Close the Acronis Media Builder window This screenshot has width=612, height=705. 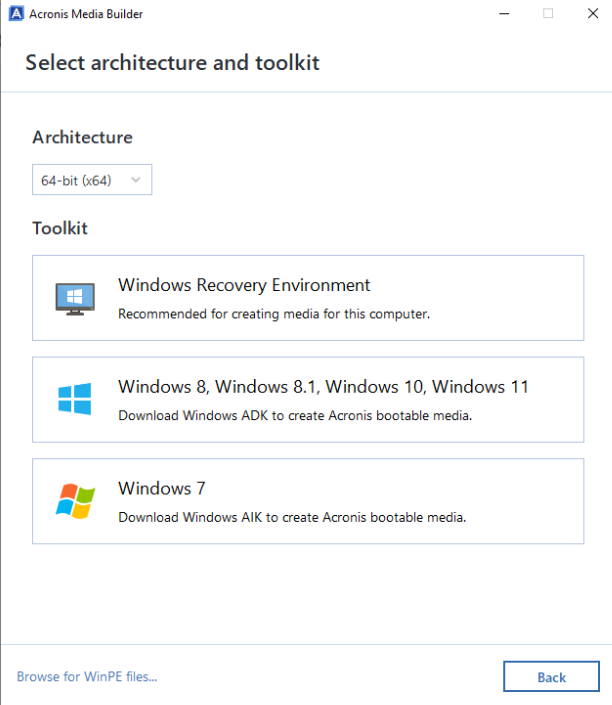593,13
